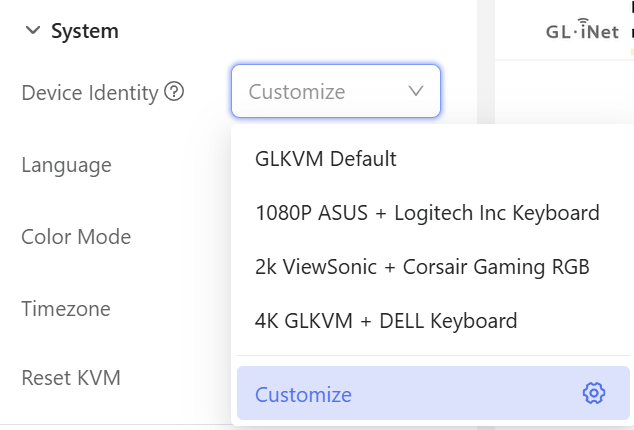Image resolution: width=634 pixels, height=430 pixels.
Task: Click the Reset KVM setting label
Action: click(71, 378)
